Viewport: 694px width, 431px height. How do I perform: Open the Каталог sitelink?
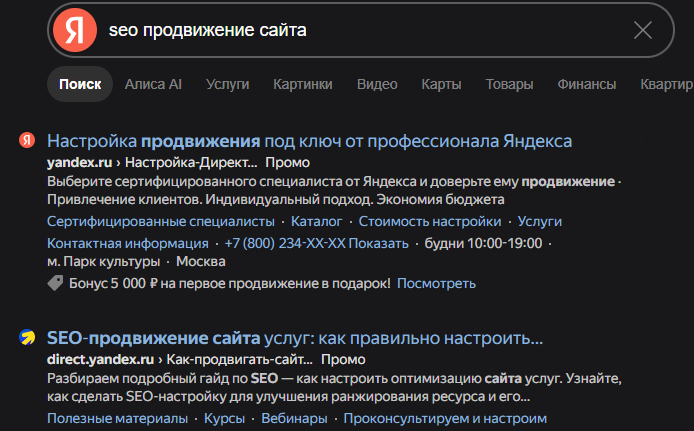click(x=316, y=221)
